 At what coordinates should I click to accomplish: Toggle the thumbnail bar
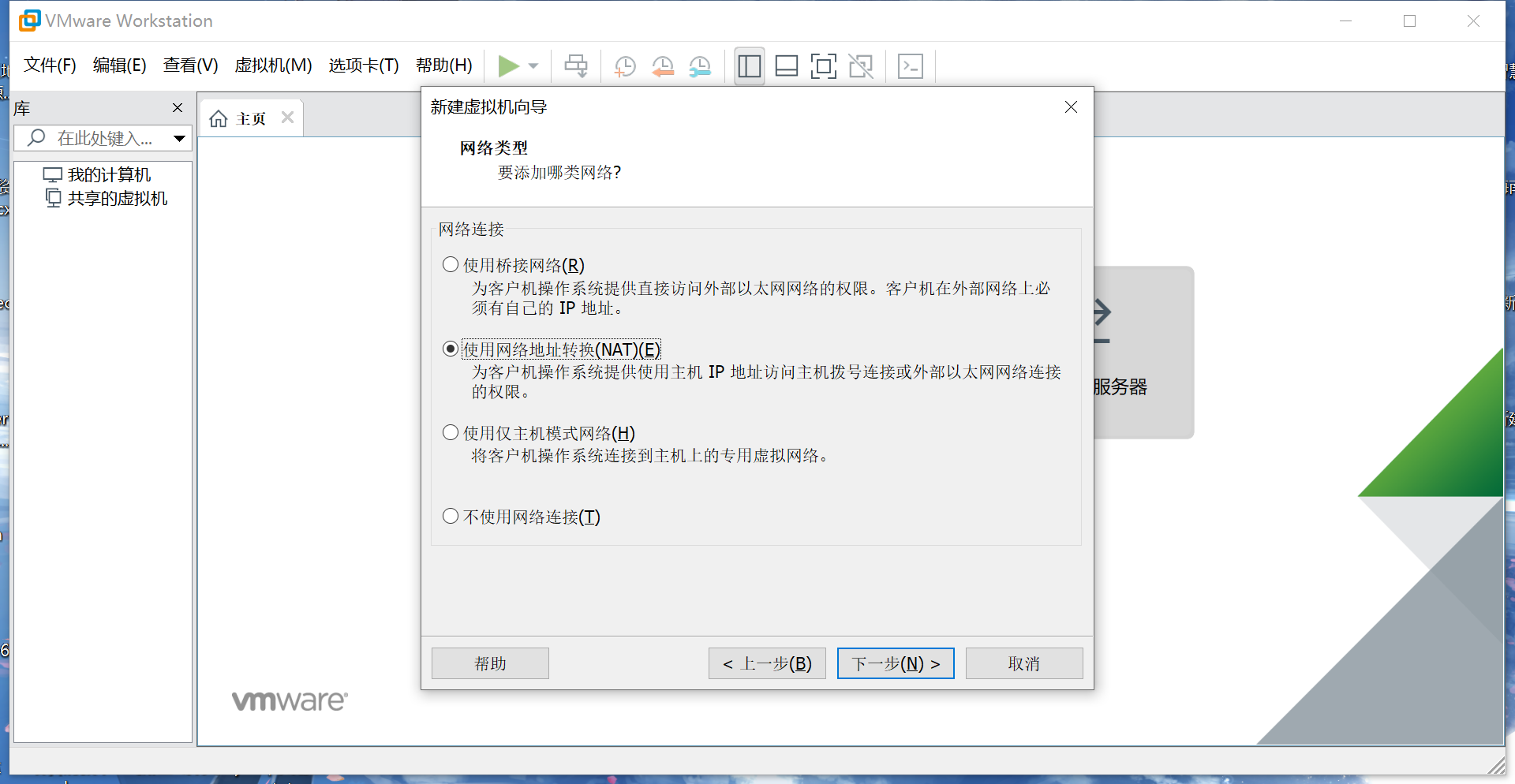point(786,66)
